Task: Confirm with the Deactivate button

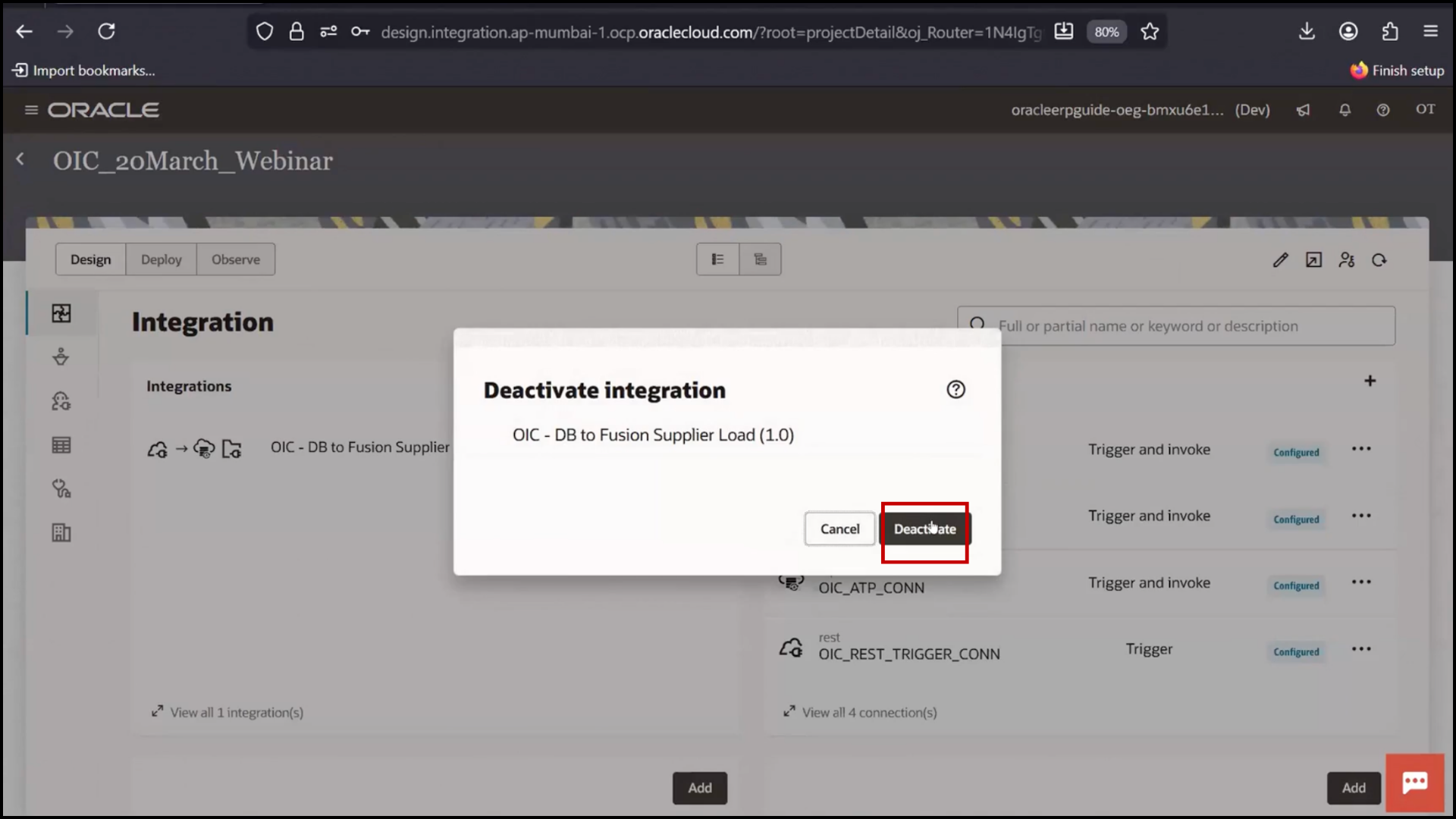Action: click(x=924, y=529)
